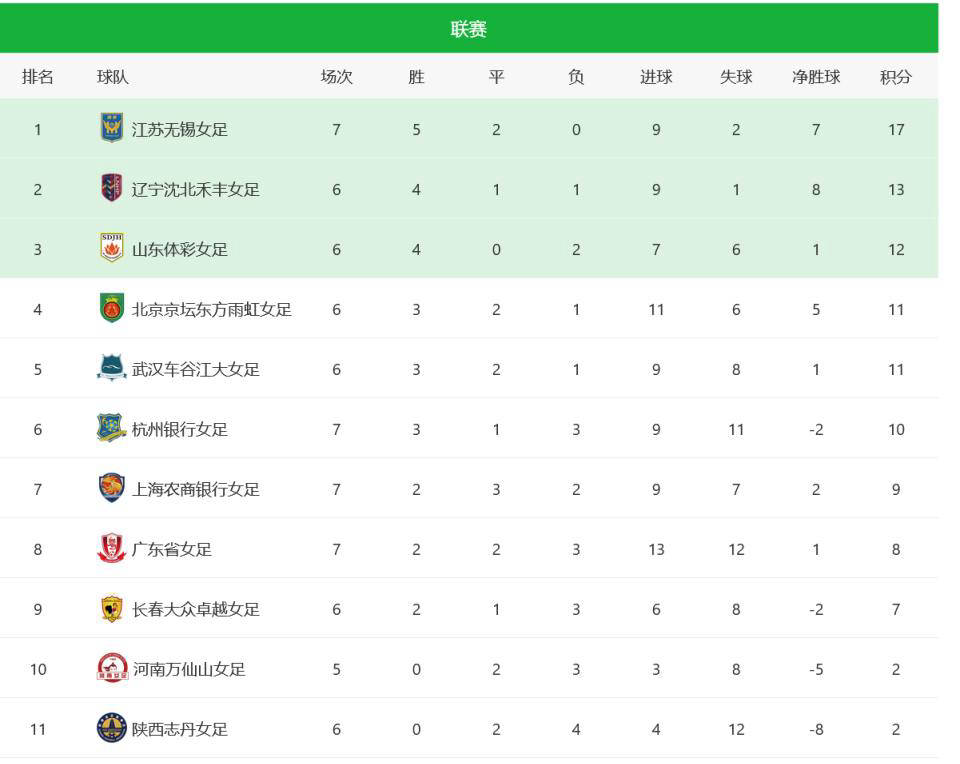Screen dimensions: 960x764
Task: Click the 上海农商银行女足 team name
Action: (x=196, y=489)
